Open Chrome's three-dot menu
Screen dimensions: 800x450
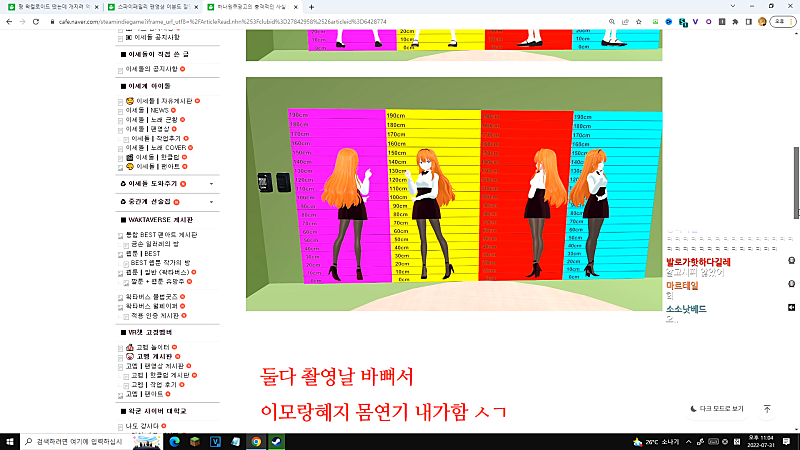coord(791,22)
